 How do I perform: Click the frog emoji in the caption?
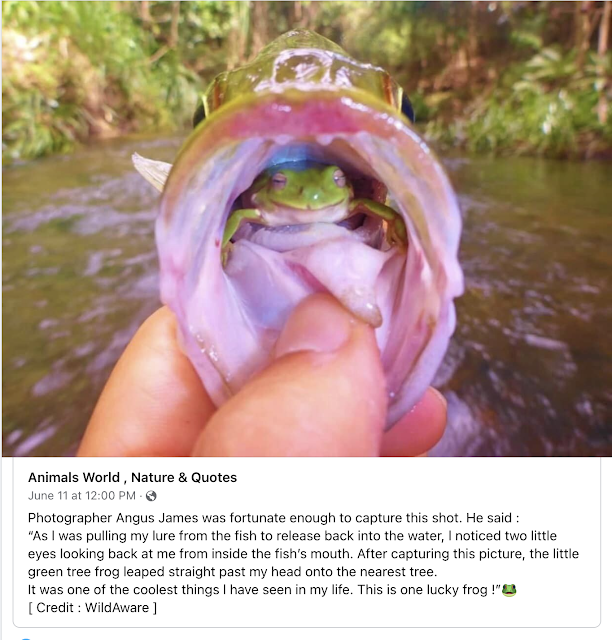[509, 590]
